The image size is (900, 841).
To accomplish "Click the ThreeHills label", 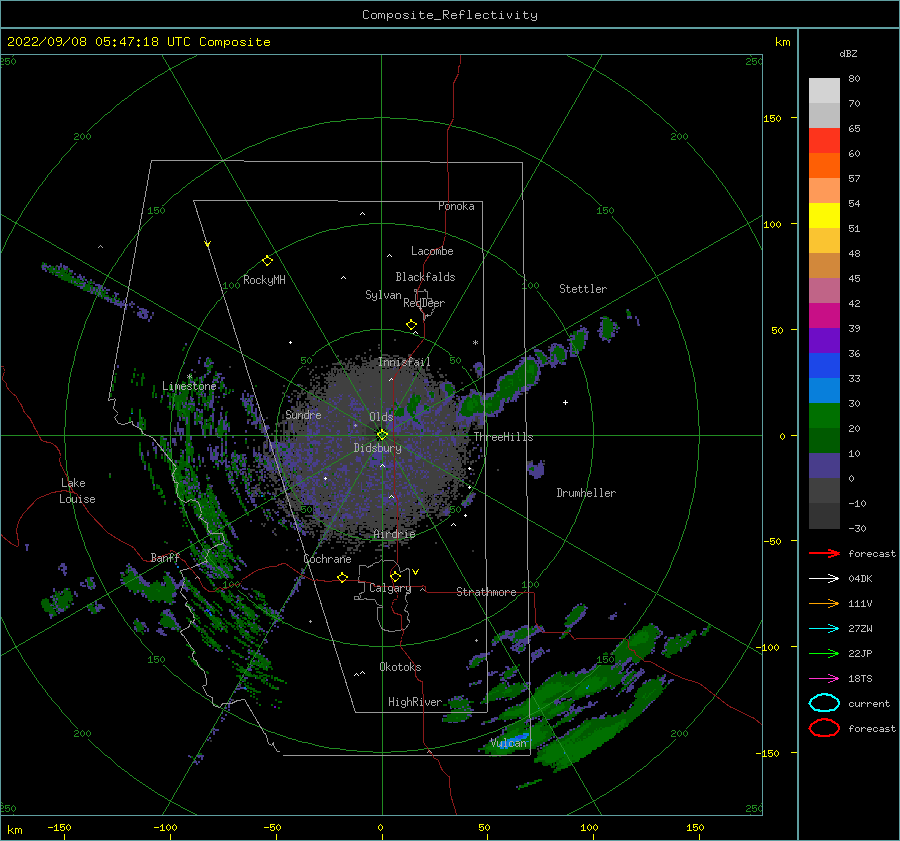I will pyautogui.click(x=503, y=437).
